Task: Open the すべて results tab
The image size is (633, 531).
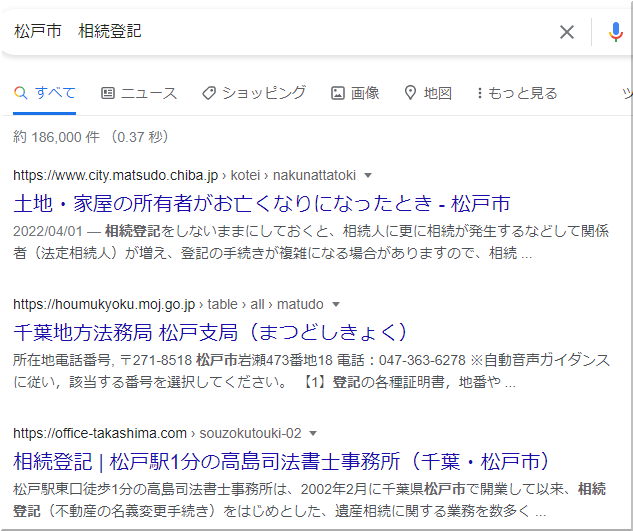Action: coord(44,93)
